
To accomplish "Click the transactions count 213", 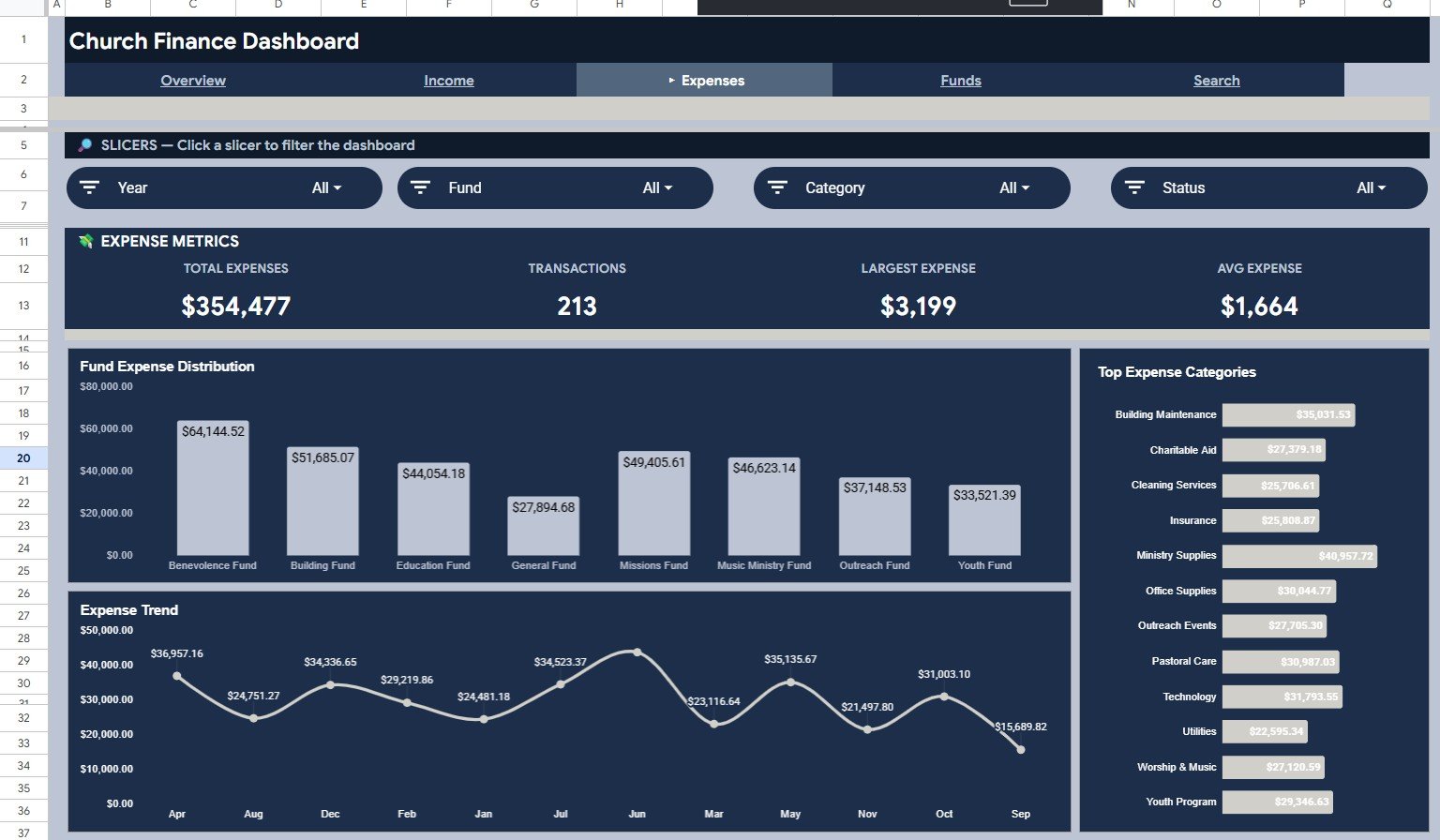I will pyautogui.click(x=577, y=307).
